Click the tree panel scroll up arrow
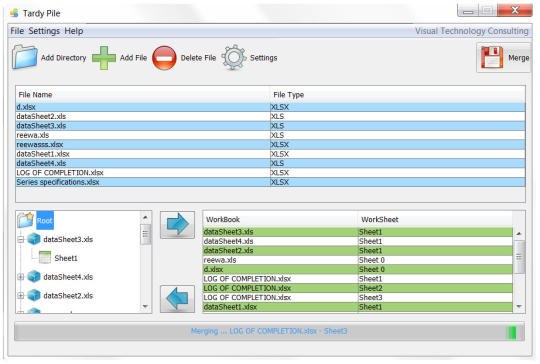The image size is (540, 364). click(145, 217)
